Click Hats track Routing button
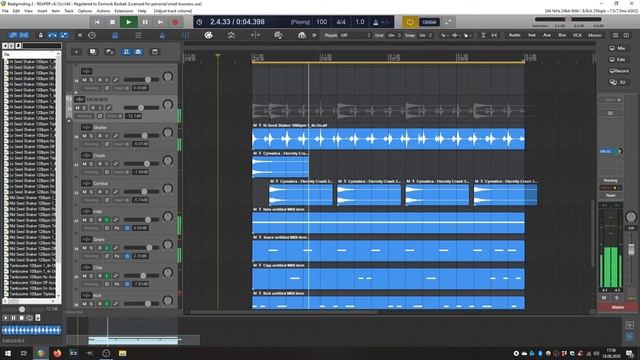The width and height of the screenshot is (640, 360). click(x=91, y=228)
